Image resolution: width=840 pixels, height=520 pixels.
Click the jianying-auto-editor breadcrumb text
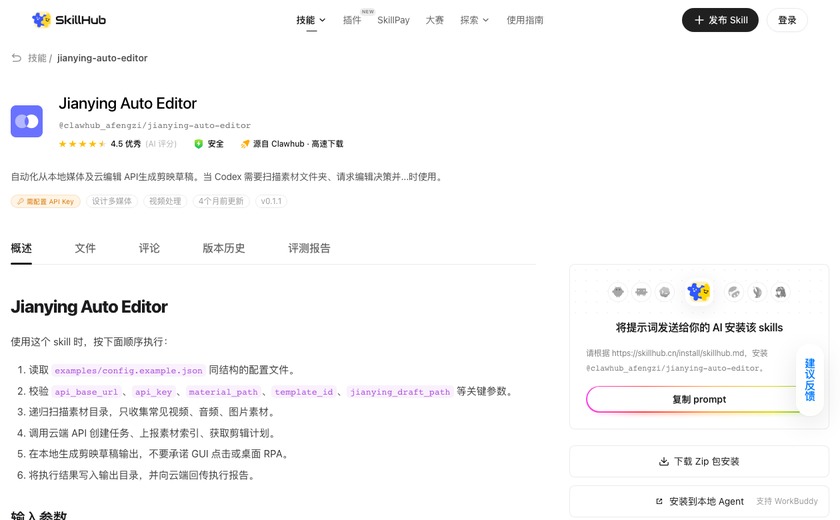(x=102, y=58)
